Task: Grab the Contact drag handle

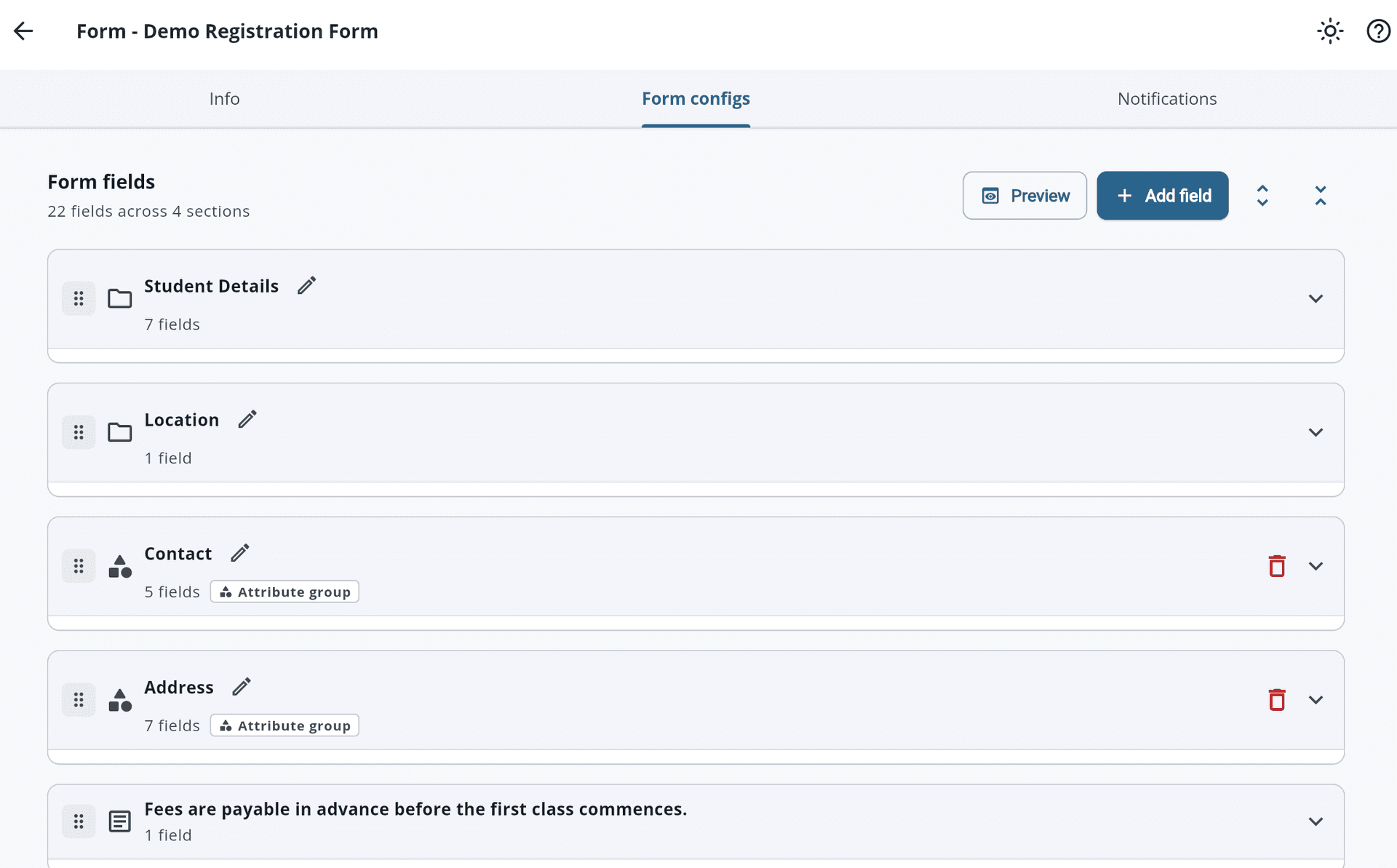Action: click(x=79, y=566)
